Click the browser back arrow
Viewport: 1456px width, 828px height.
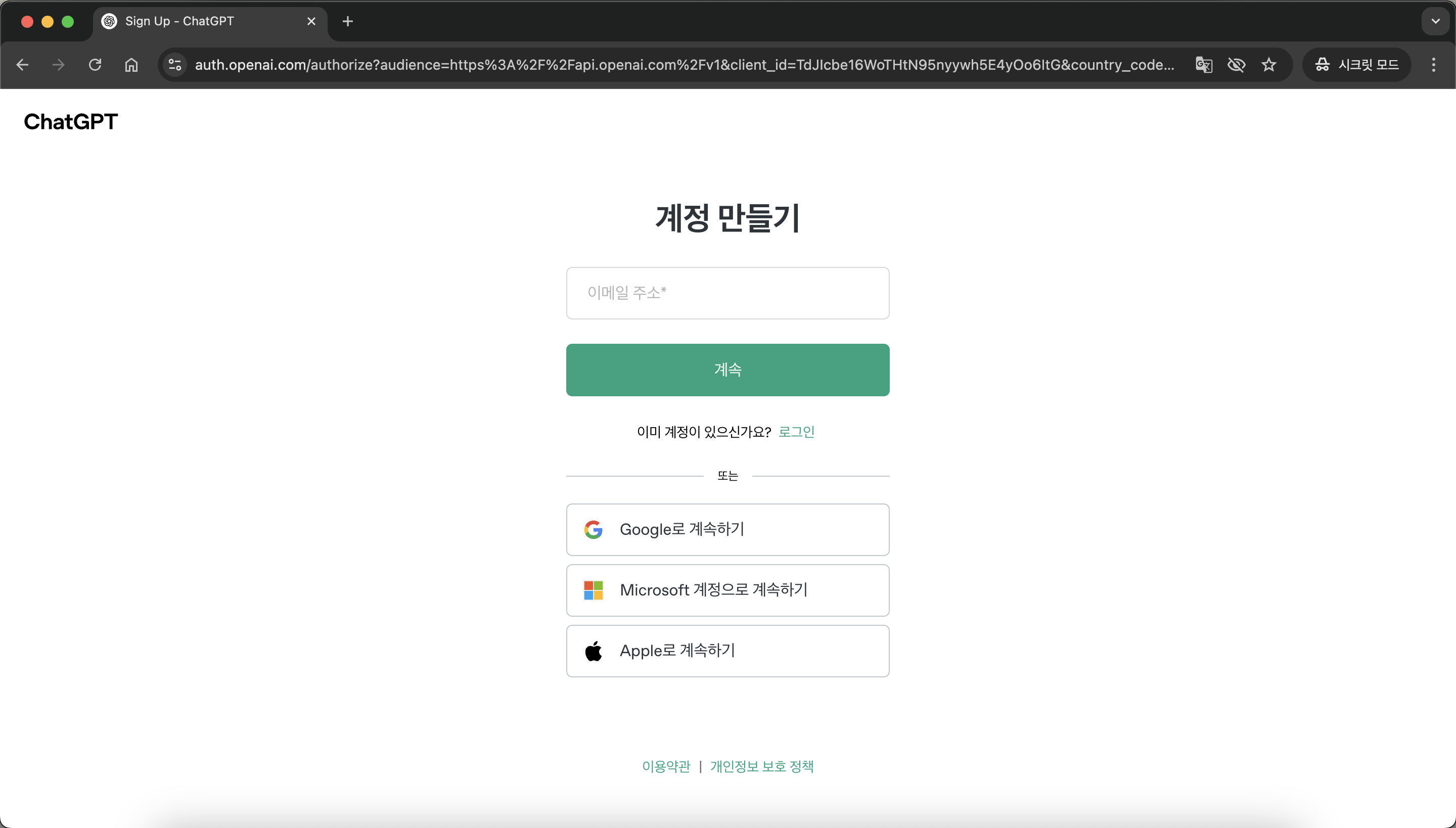[x=22, y=65]
